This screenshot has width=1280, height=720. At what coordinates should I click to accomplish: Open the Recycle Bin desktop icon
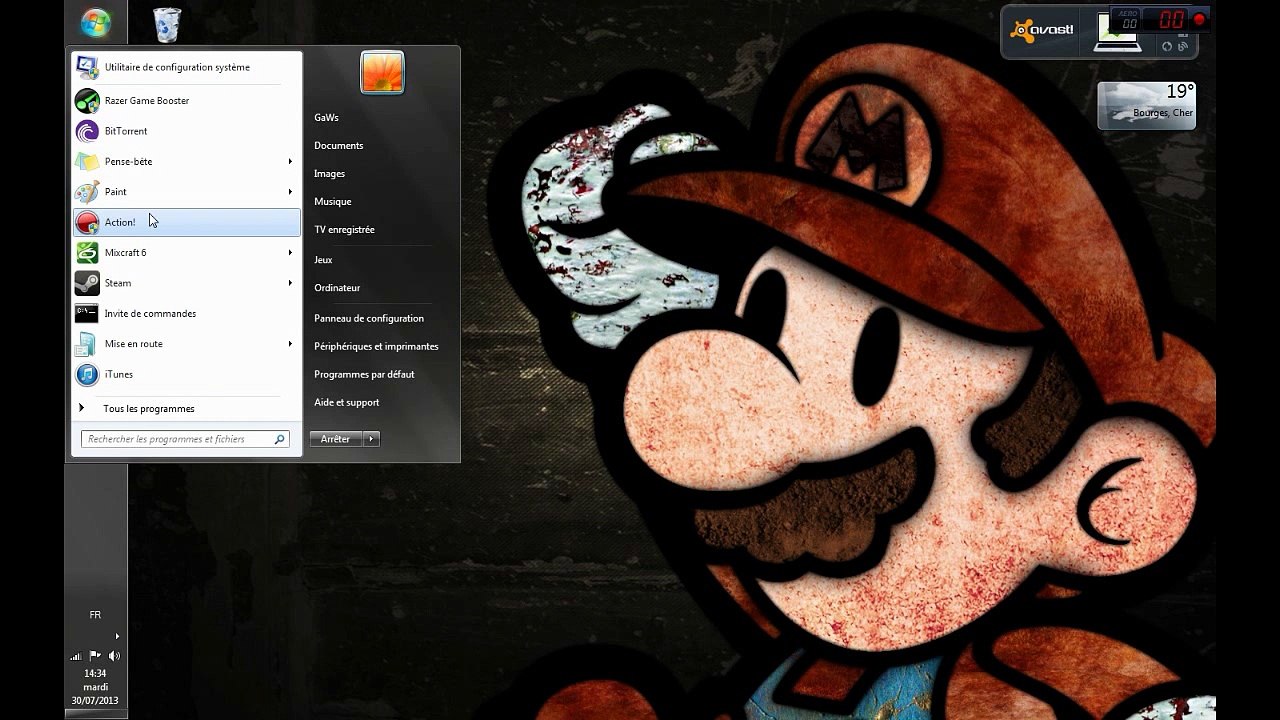click(167, 25)
